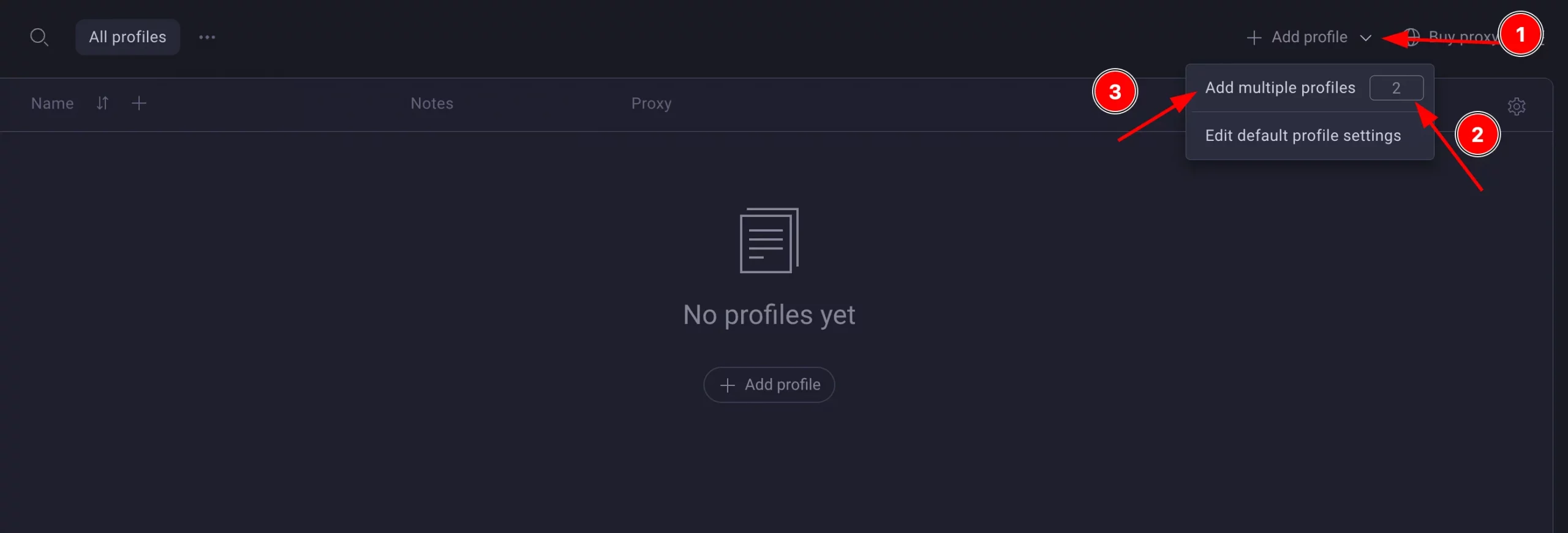Click the search magnifier icon

click(x=39, y=37)
